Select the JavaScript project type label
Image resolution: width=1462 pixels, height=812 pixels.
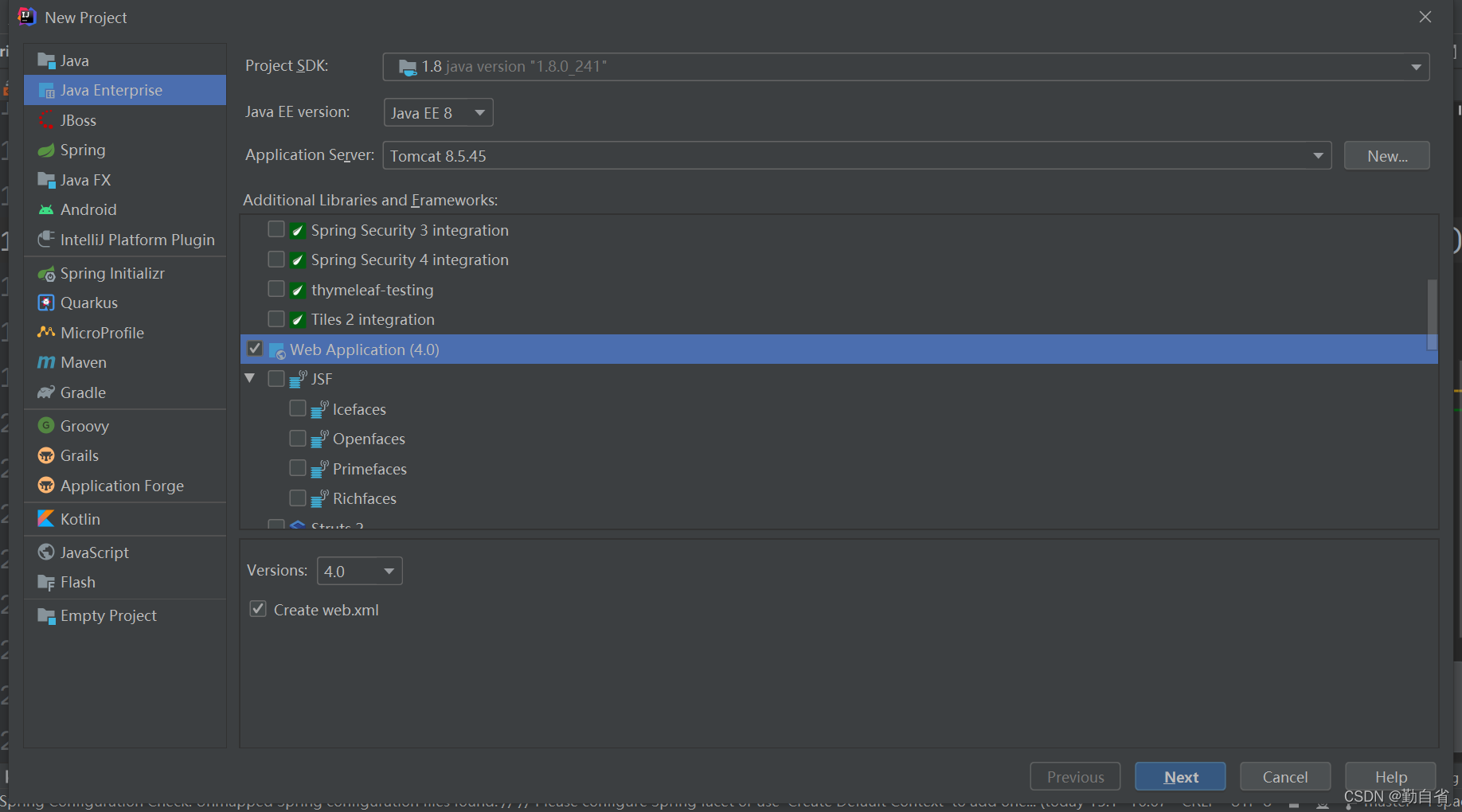[95, 552]
